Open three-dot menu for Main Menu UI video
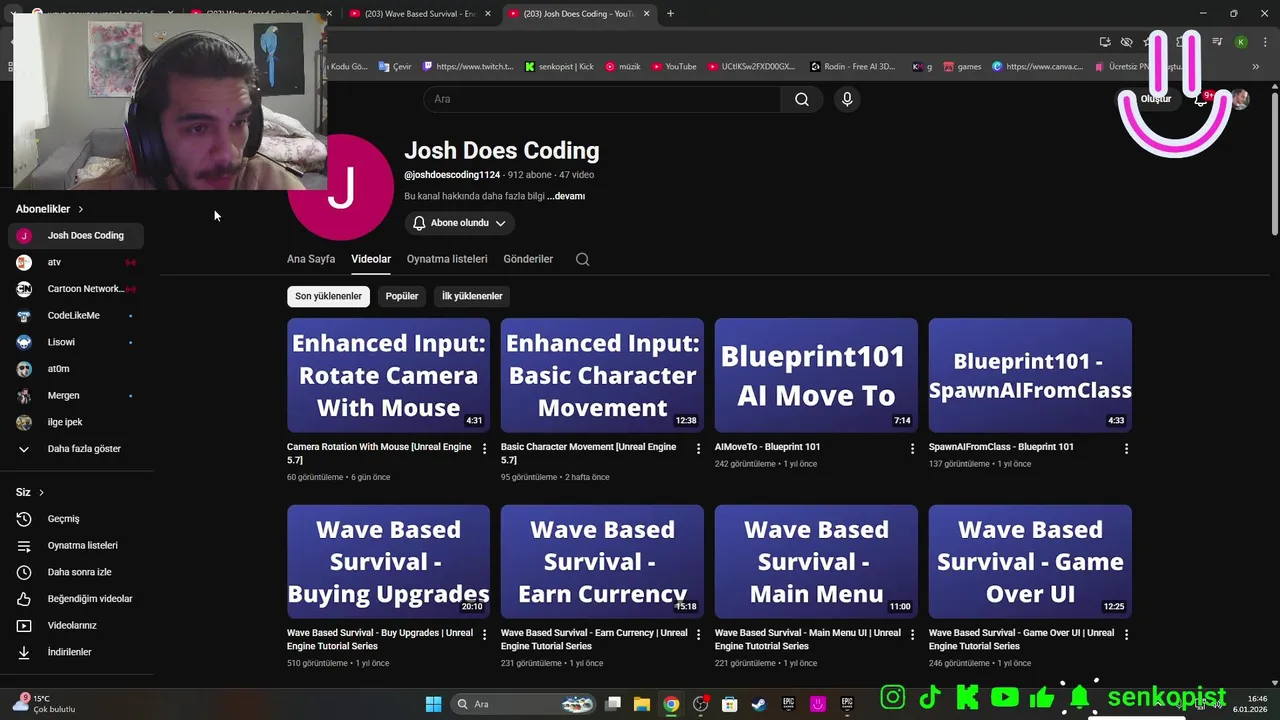Viewport: 1280px width, 720px height. click(x=912, y=635)
